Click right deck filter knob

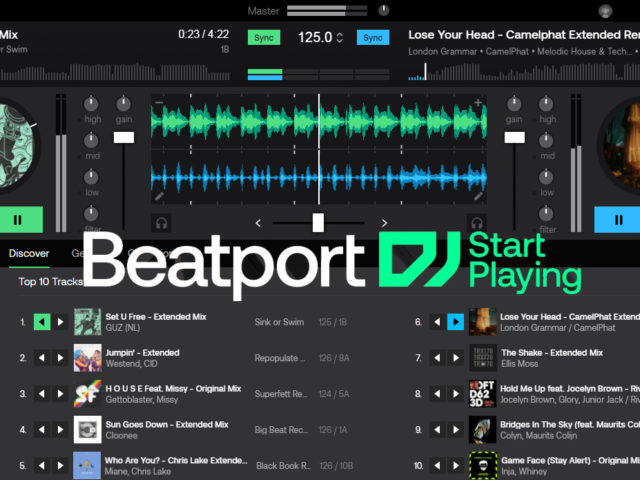pyautogui.click(x=546, y=213)
